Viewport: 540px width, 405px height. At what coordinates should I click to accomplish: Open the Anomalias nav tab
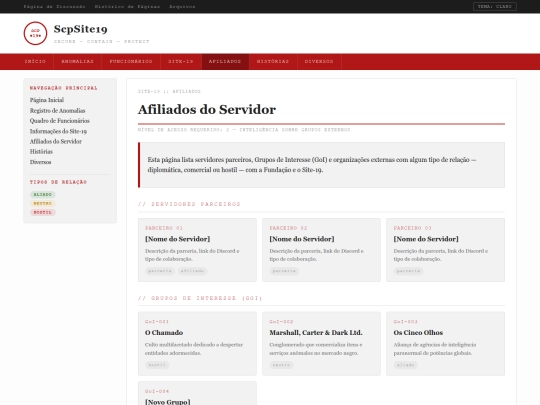pyautogui.click(x=77, y=62)
